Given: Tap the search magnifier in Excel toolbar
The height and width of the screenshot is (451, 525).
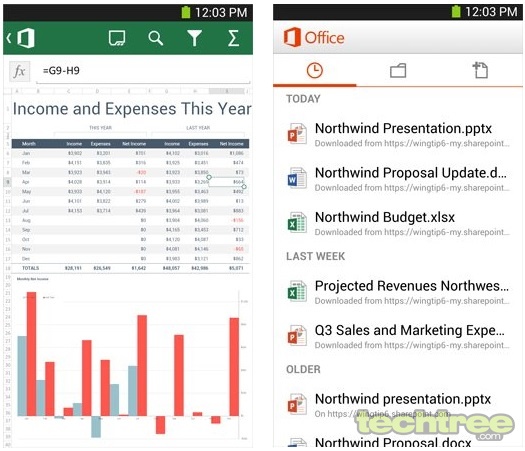Looking at the screenshot, I should click(x=155, y=38).
